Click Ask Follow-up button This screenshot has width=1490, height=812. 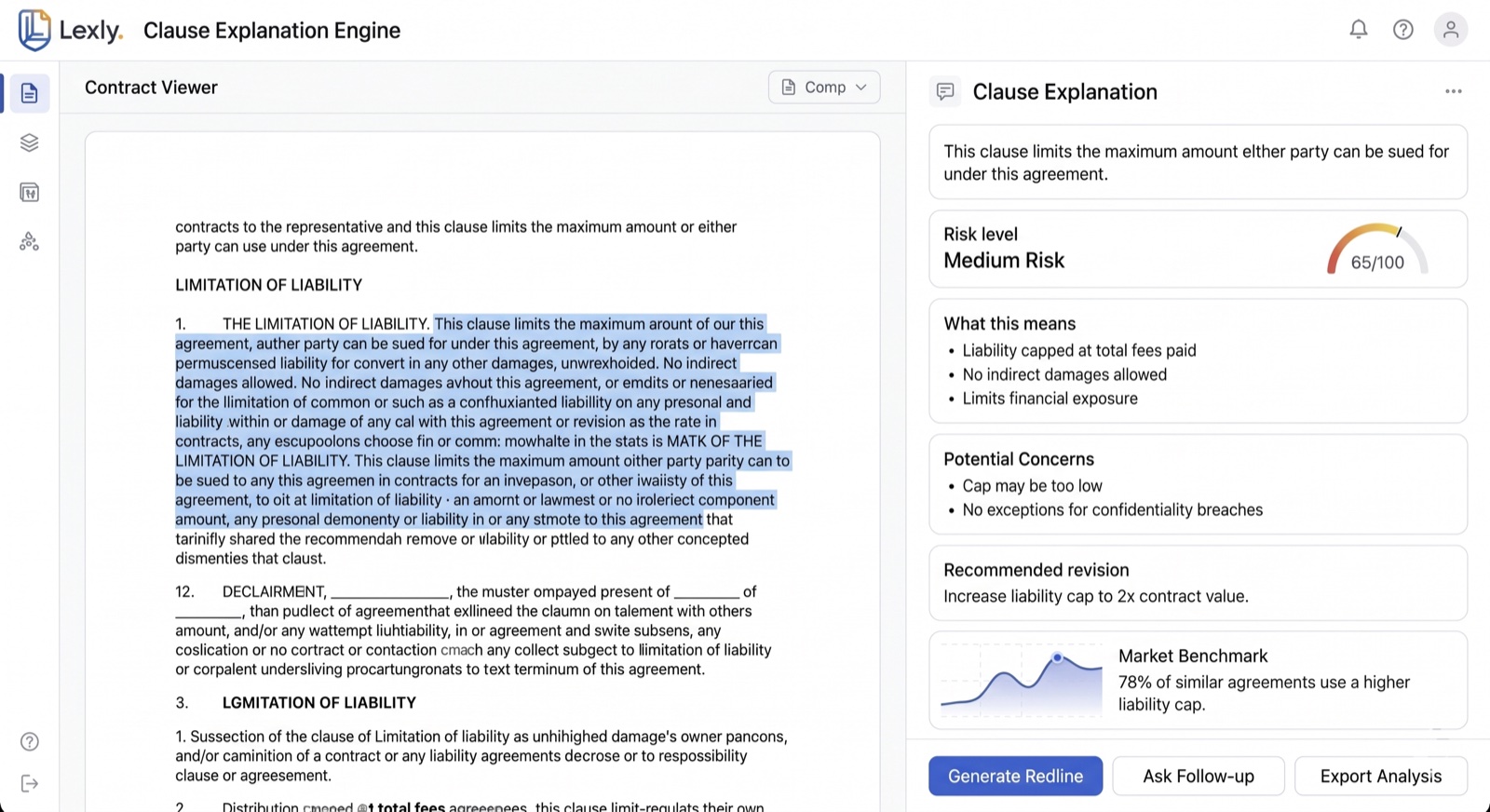click(x=1199, y=776)
